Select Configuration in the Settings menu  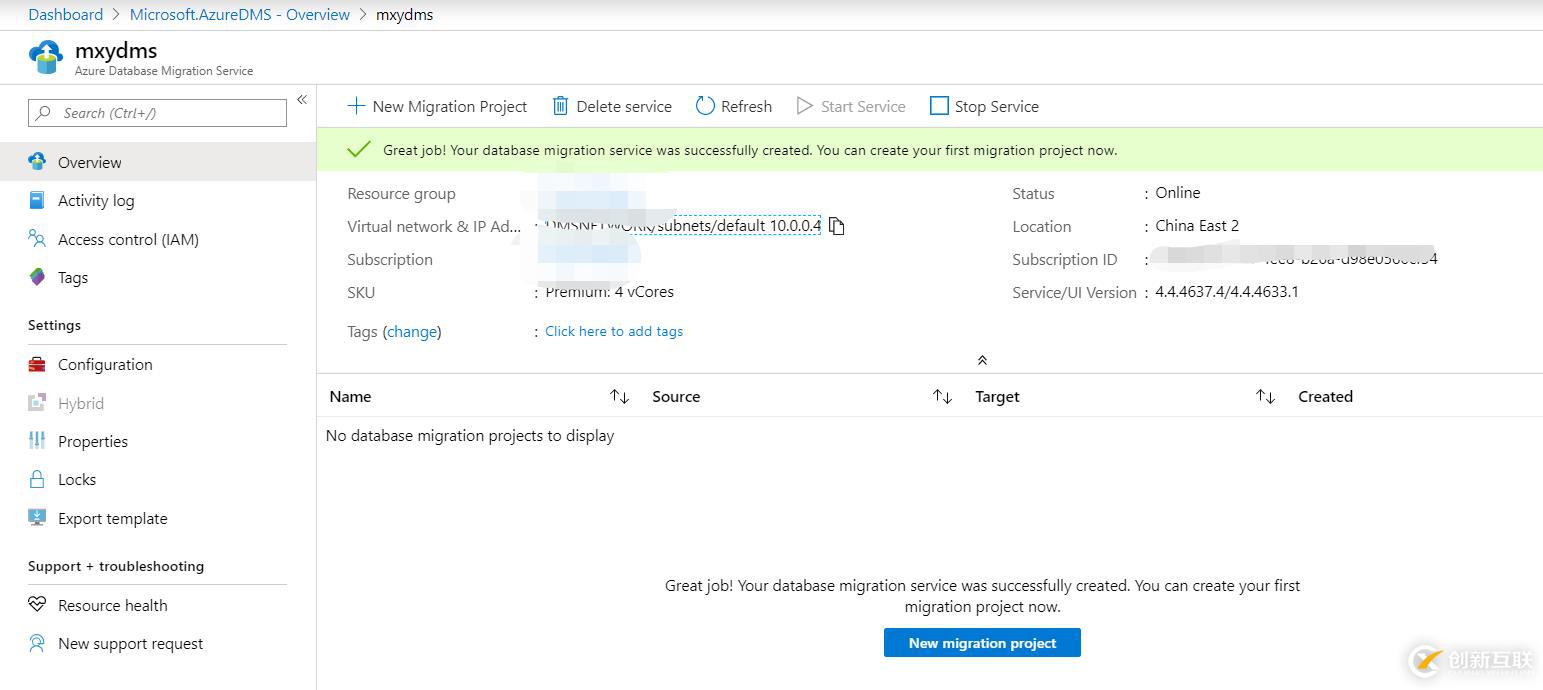point(105,364)
